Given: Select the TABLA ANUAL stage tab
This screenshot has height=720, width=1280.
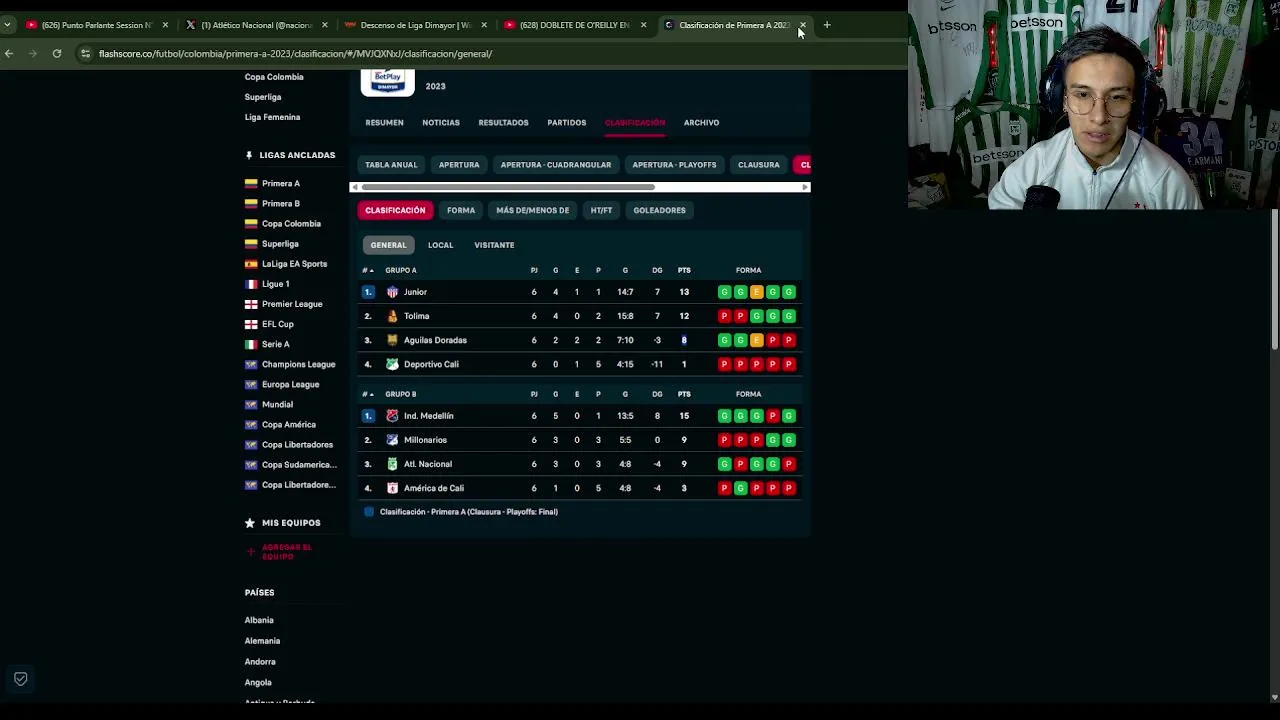Looking at the screenshot, I should pyautogui.click(x=391, y=165).
